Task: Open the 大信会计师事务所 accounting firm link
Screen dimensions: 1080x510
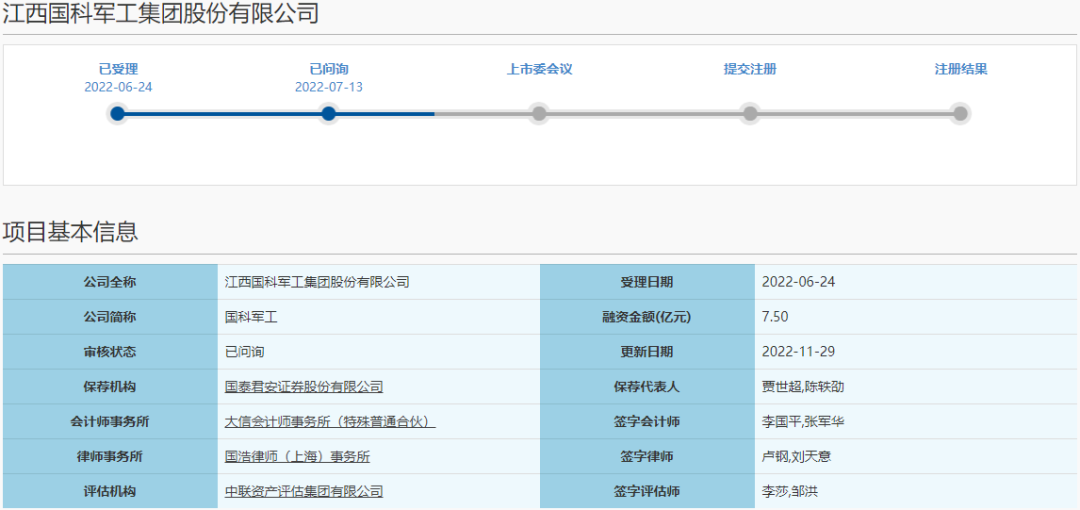Action: (331, 422)
